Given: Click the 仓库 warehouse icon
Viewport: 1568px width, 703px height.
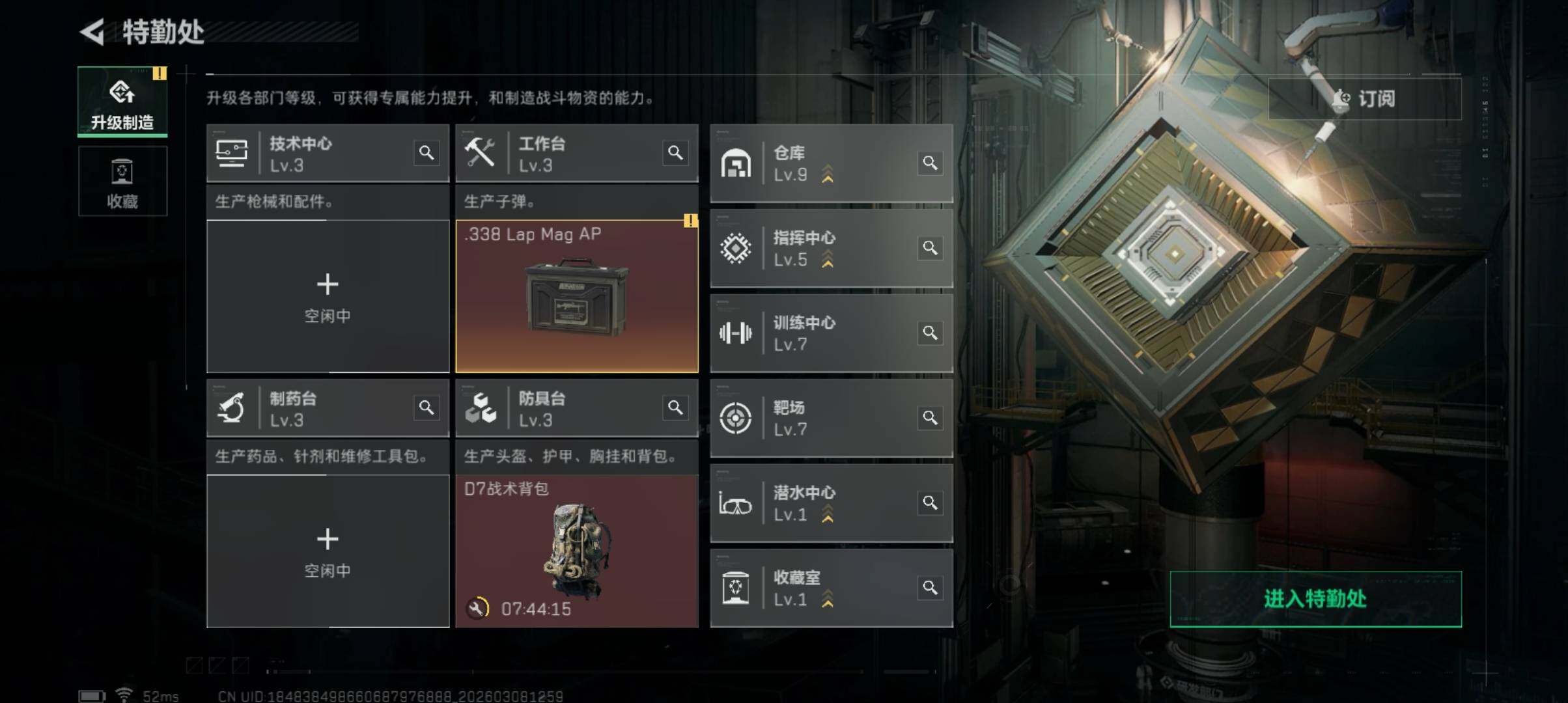Looking at the screenshot, I should 736,163.
